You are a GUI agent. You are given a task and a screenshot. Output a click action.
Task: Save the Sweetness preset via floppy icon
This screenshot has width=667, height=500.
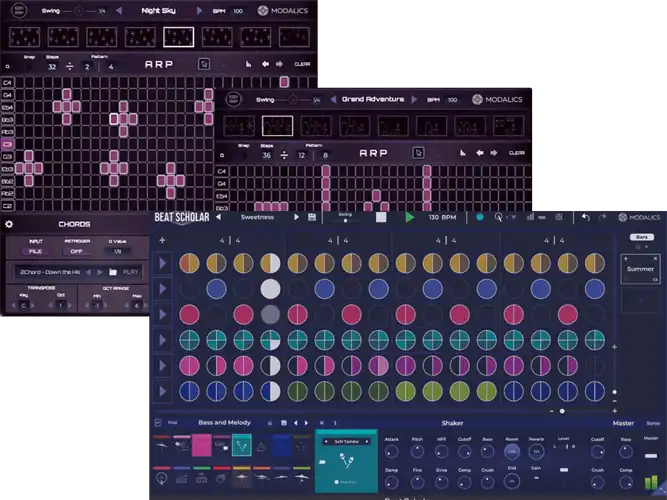pos(312,217)
